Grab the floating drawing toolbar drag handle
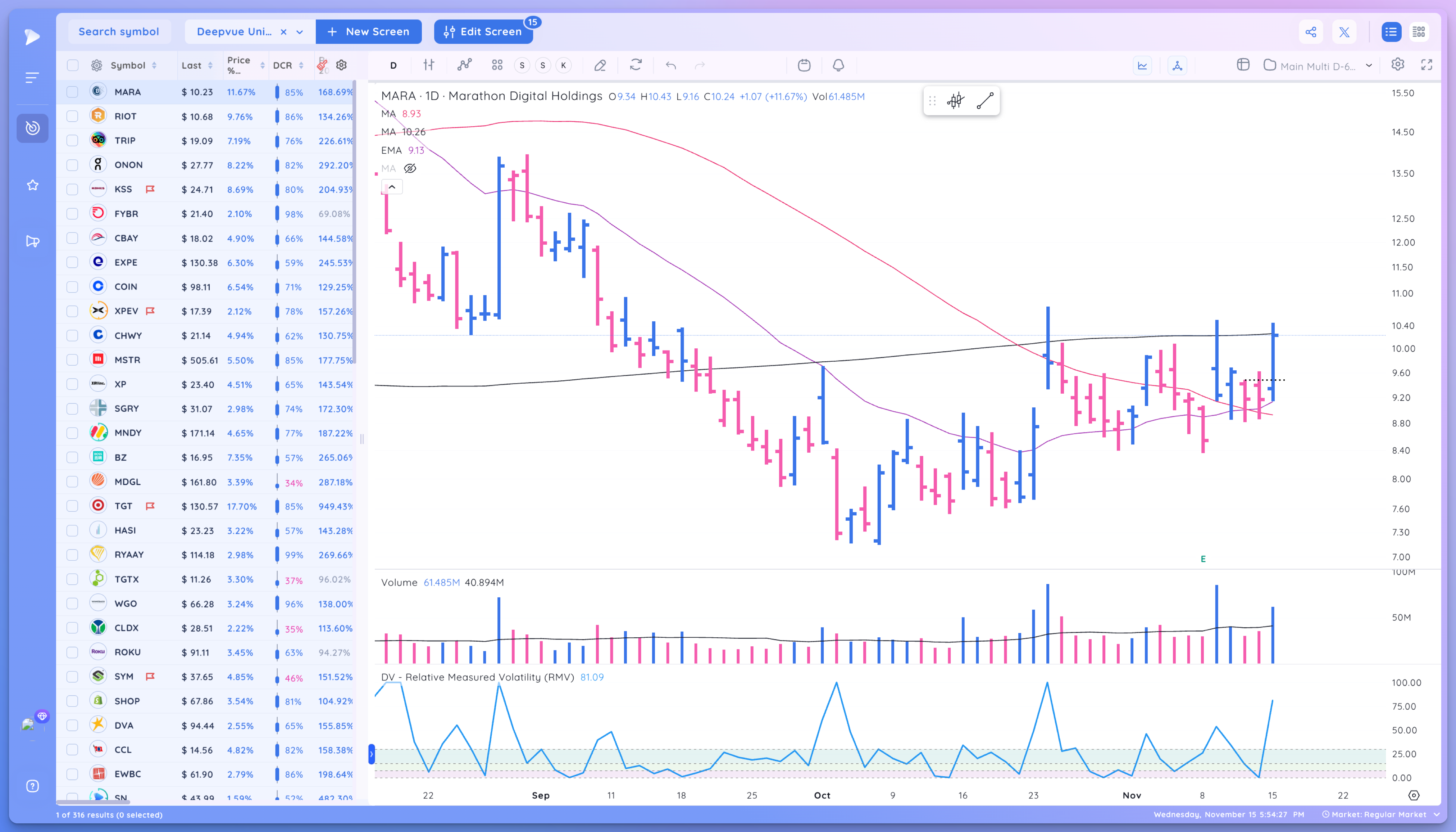The width and height of the screenshot is (1456, 832). point(932,101)
